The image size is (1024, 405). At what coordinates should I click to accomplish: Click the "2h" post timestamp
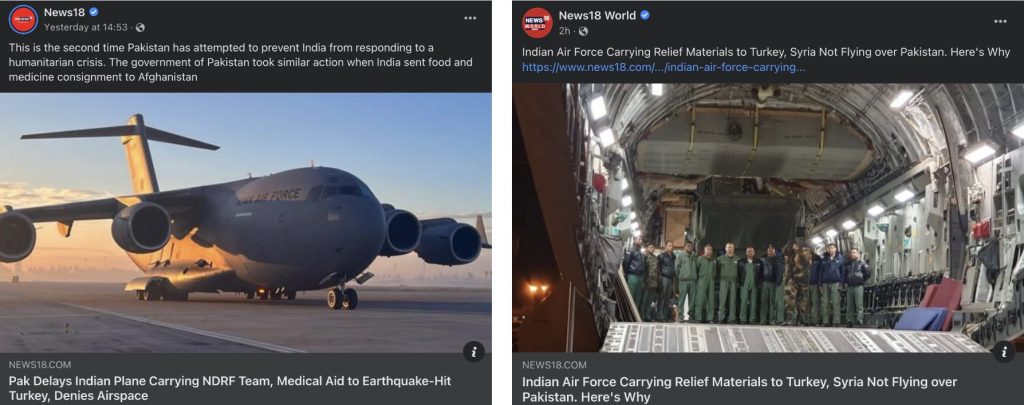pos(564,31)
